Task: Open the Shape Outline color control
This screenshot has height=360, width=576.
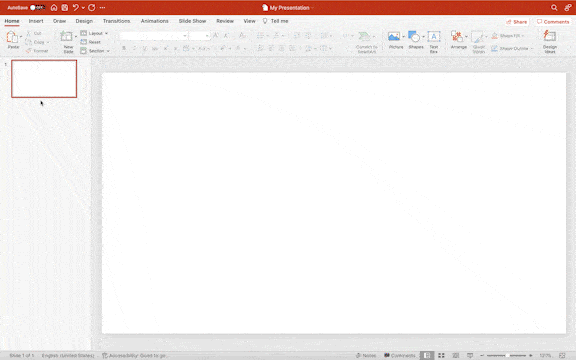Action: click(512, 48)
